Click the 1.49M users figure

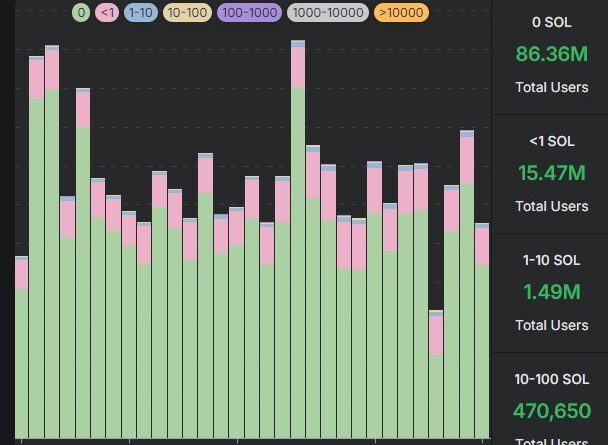551,292
